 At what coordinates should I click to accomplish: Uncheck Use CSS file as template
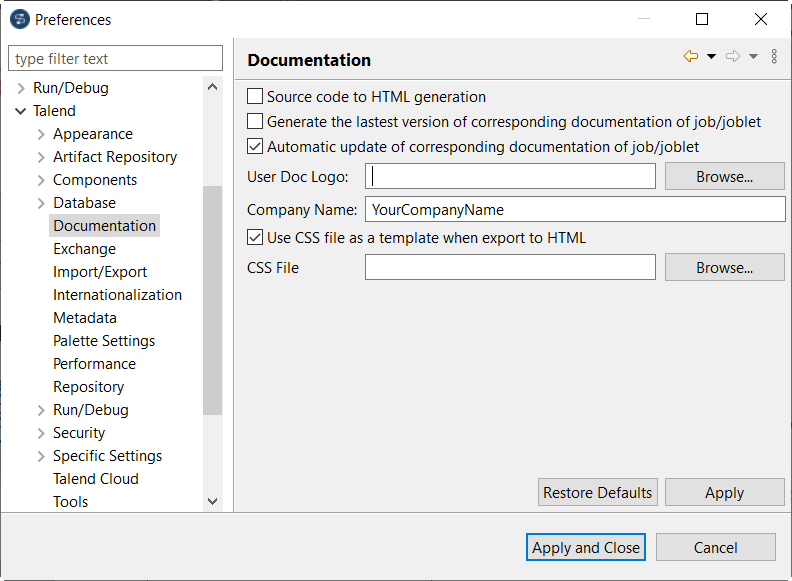tap(255, 238)
